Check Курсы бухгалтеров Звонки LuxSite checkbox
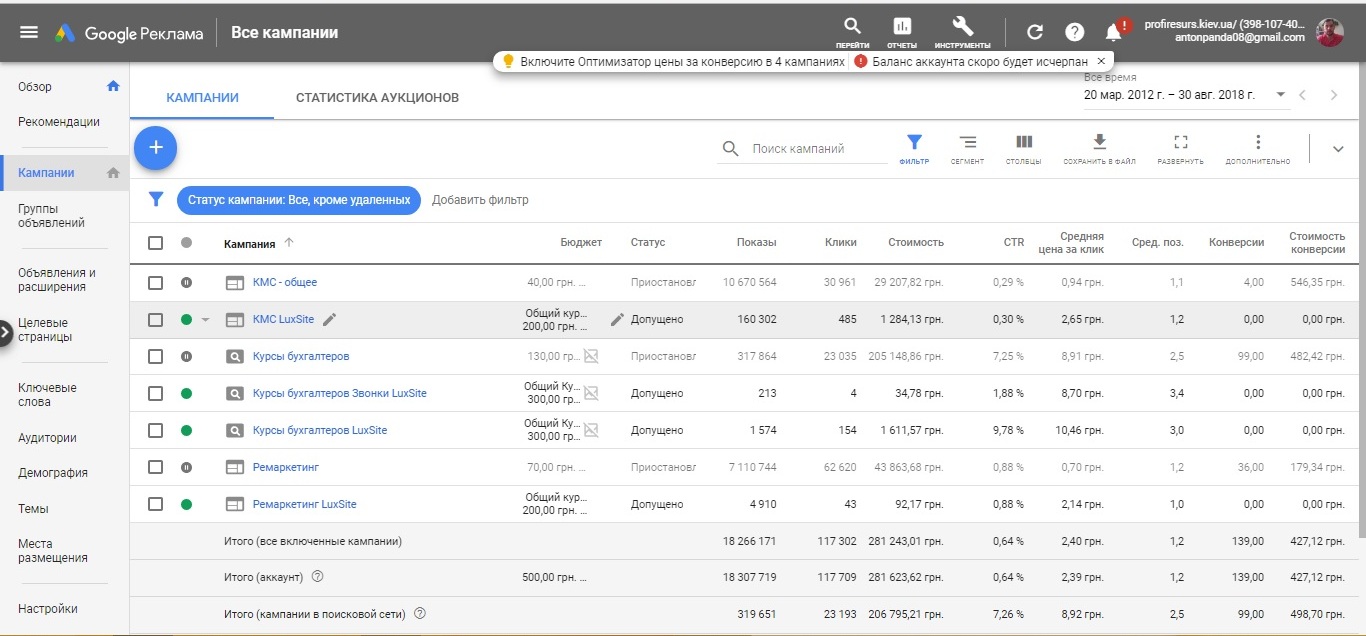 pos(155,394)
